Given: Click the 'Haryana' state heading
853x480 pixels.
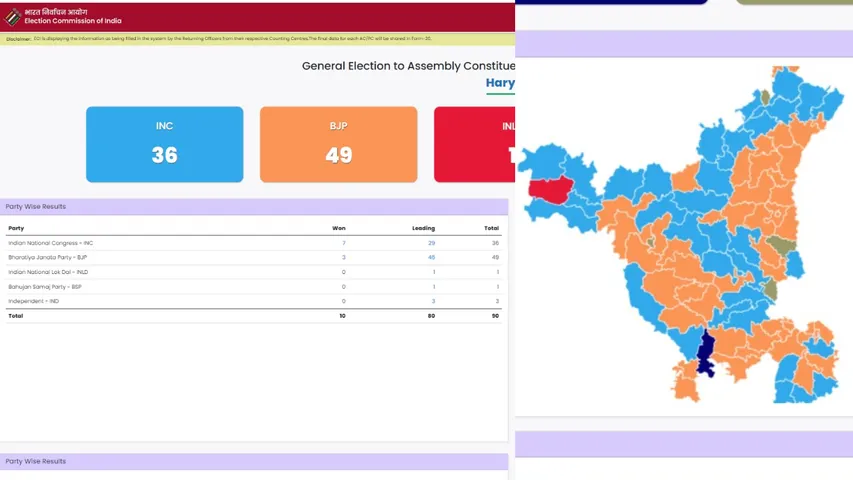Looking at the screenshot, I should click(500, 83).
